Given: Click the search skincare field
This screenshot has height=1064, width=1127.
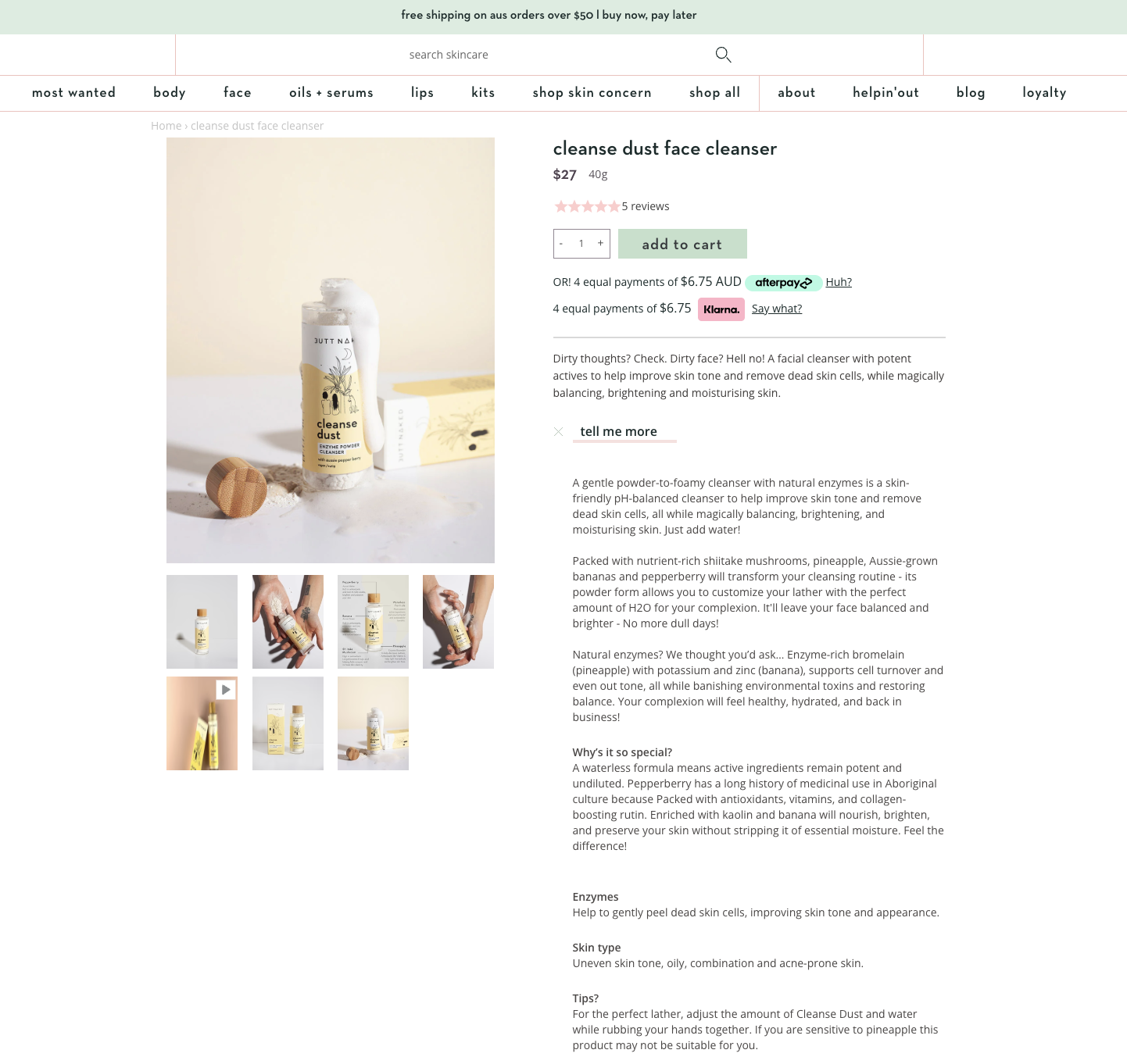Looking at the screenshot, I should pos(449,55).
